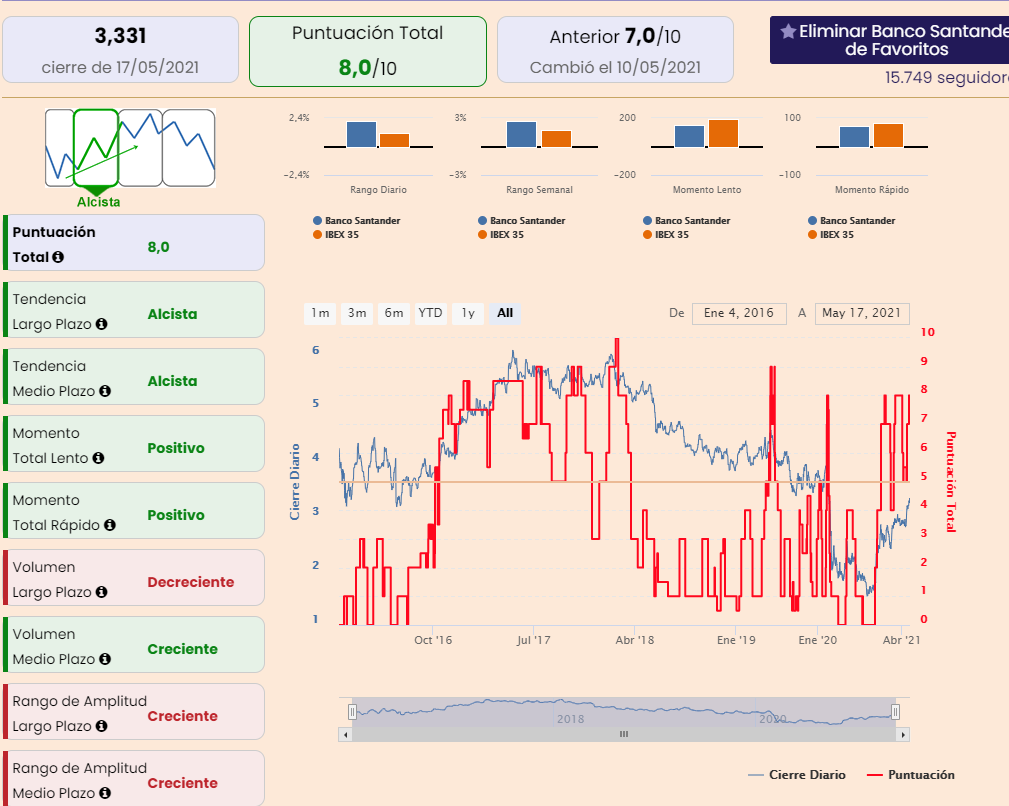Click info icon beside Tendencia Largo Plazo
The height and width of the screenshot is (806, 1009).
pos(101,324)
